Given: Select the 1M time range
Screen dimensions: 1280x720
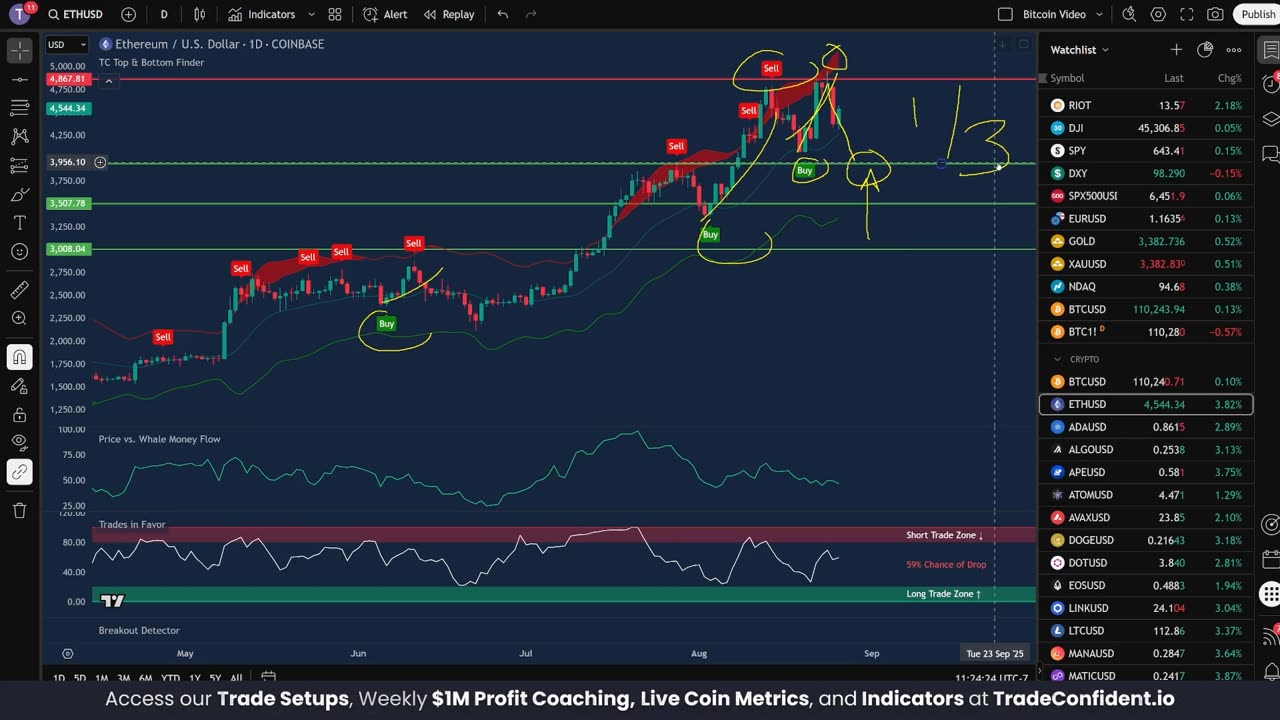Looking at the screenshot, I should tap(101, 678).
